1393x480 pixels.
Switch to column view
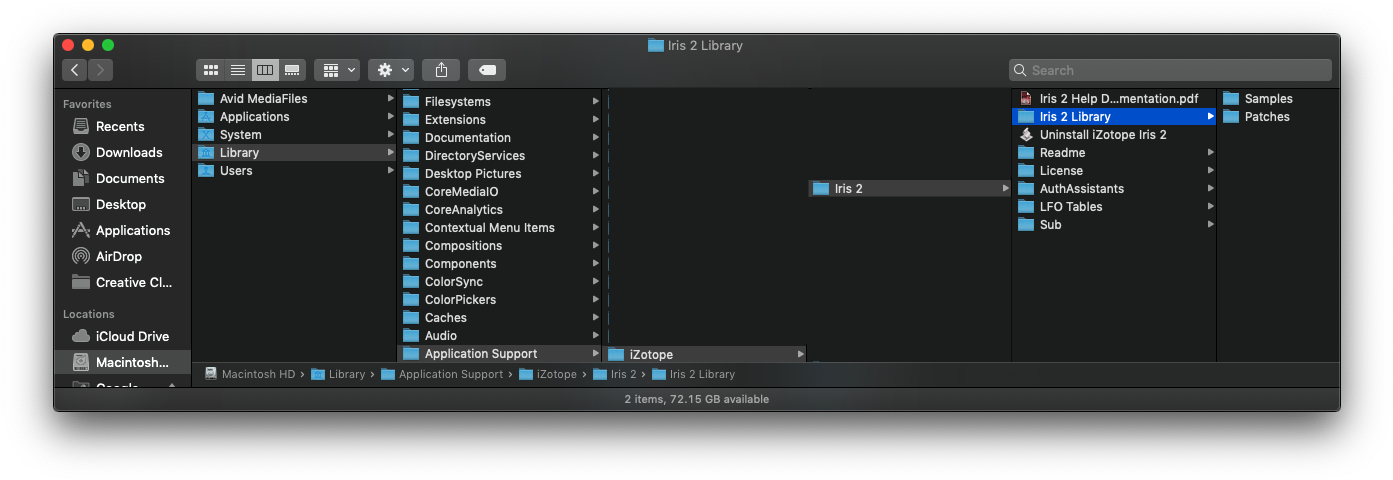coord(265,70)
